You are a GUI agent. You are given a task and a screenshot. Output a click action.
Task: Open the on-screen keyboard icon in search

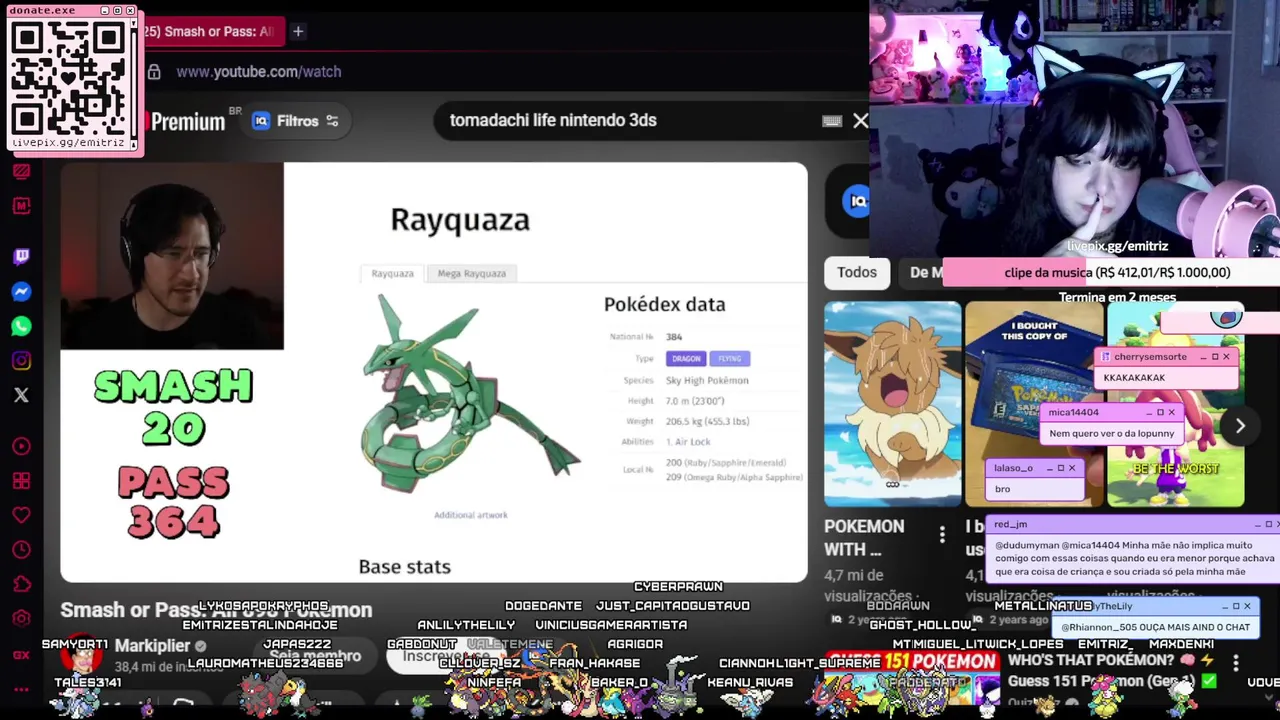coord(831,121)
